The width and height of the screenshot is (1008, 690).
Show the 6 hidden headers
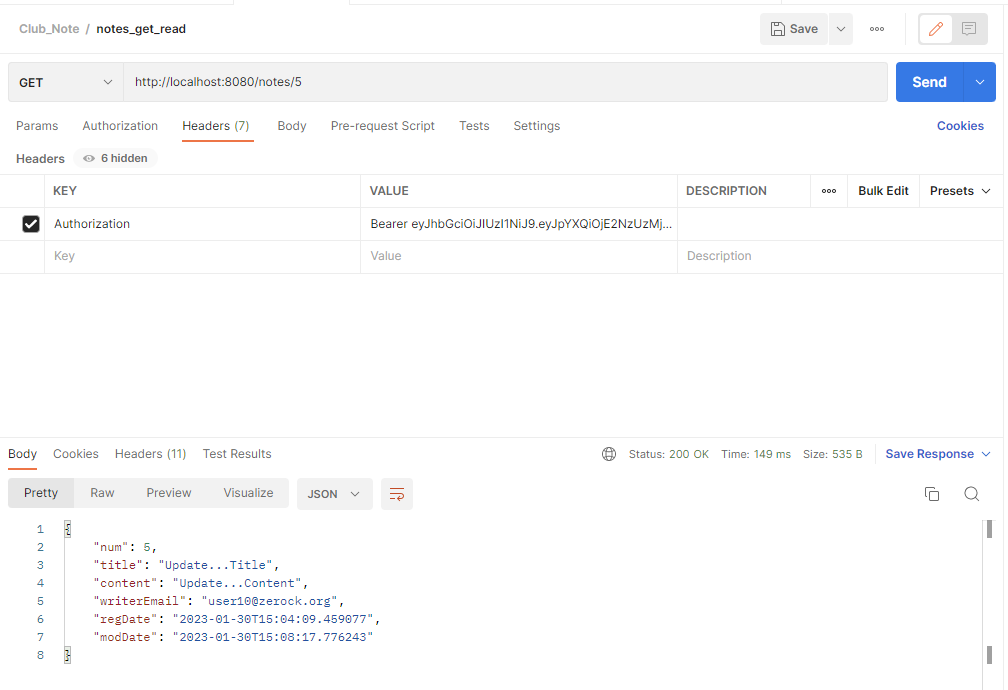[116, 158]
